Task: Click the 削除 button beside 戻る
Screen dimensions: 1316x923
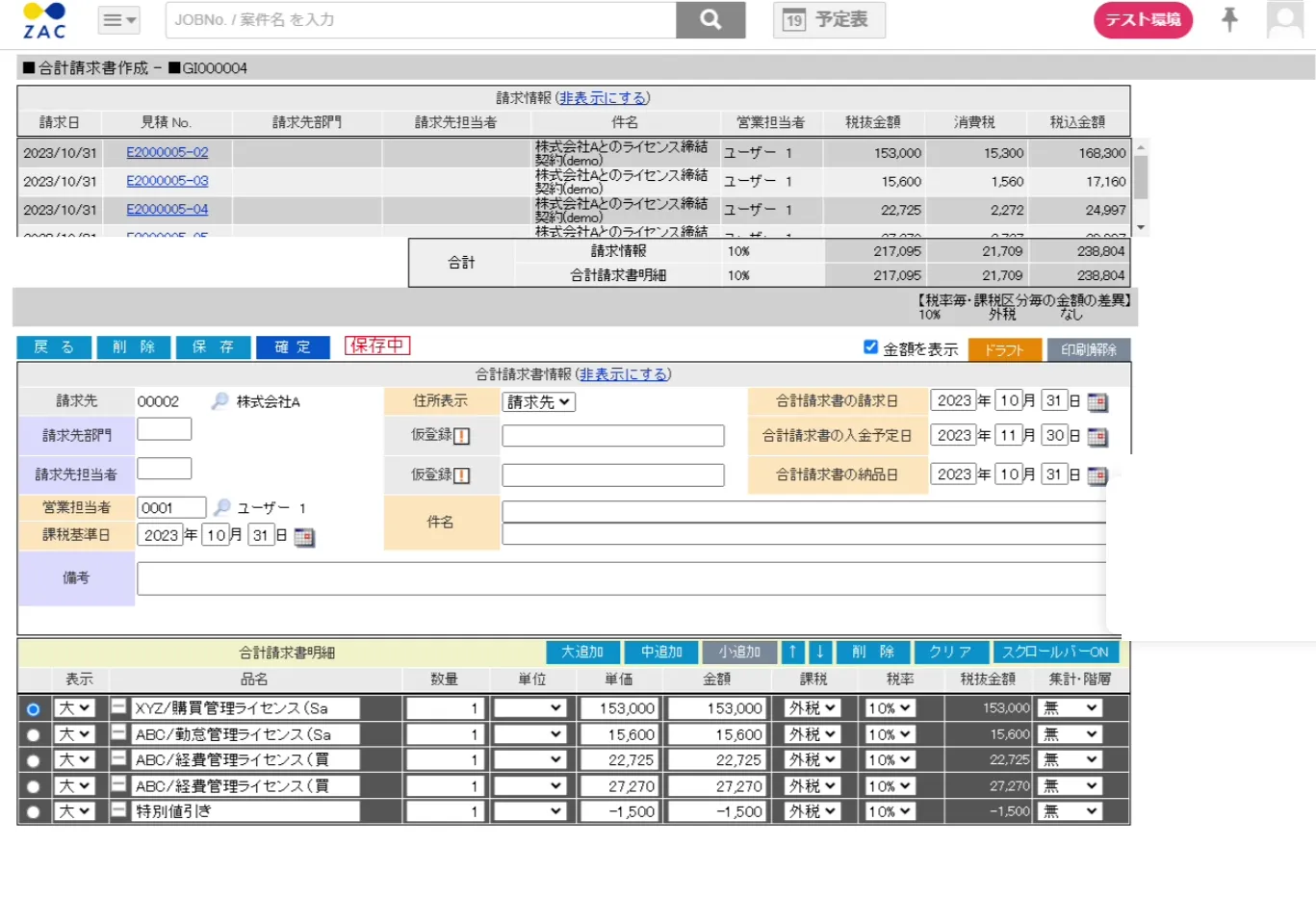Action: click(134, 347)
